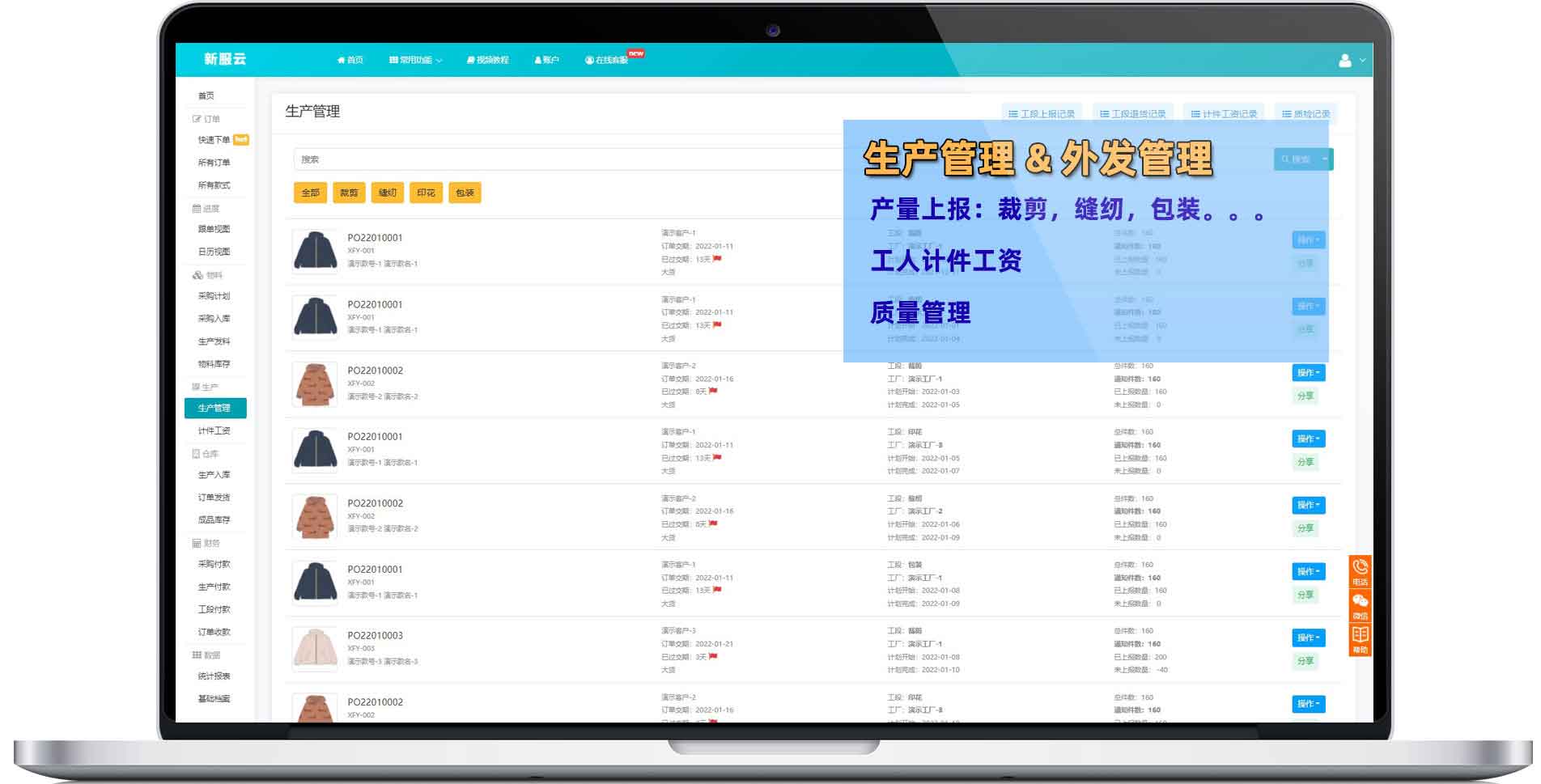Expand the 常用功能 navigation dropdown
This screenshot has height=784, width=1541.
414,60
